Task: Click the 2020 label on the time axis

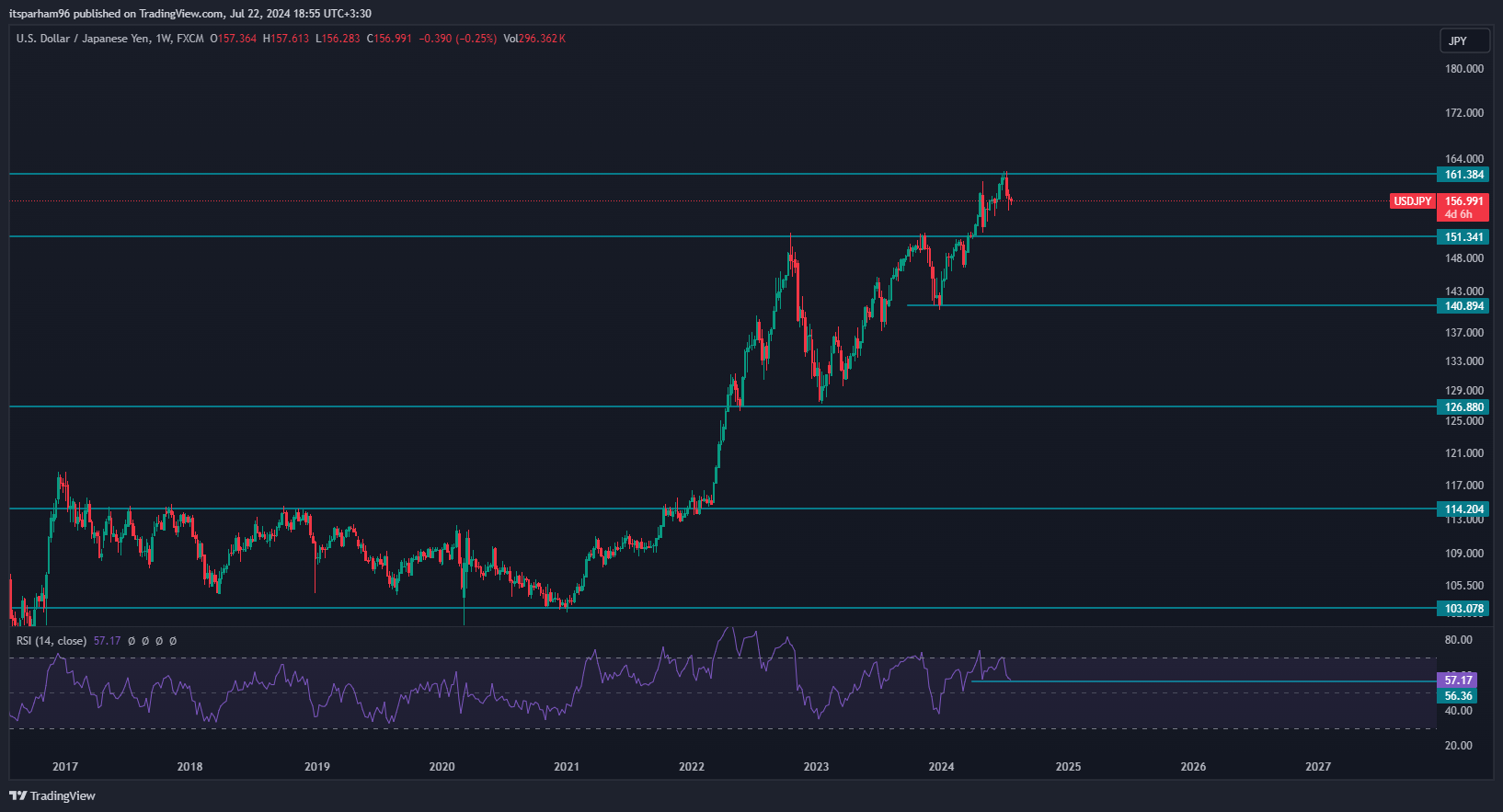Action: tap(442, 767)
